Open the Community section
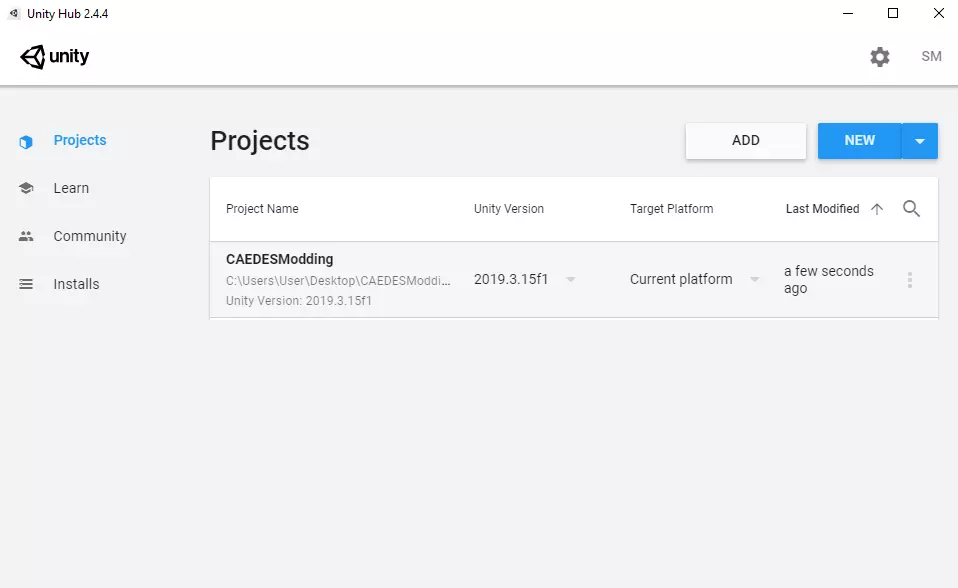The height and width of the screenshot is (588, 958). [90, 237]
